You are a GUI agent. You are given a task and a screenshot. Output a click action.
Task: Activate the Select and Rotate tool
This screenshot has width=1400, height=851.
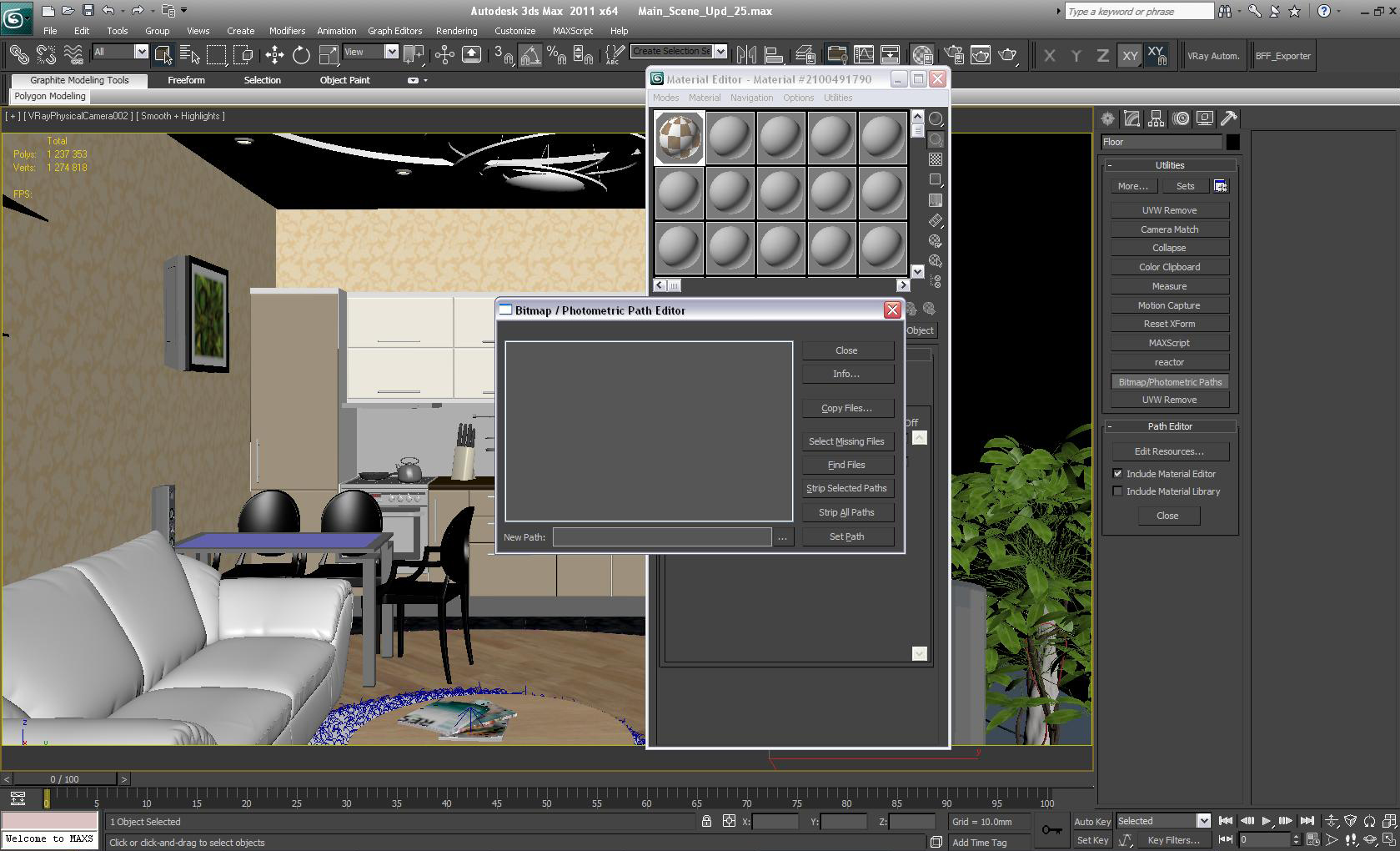click(301, 56)
